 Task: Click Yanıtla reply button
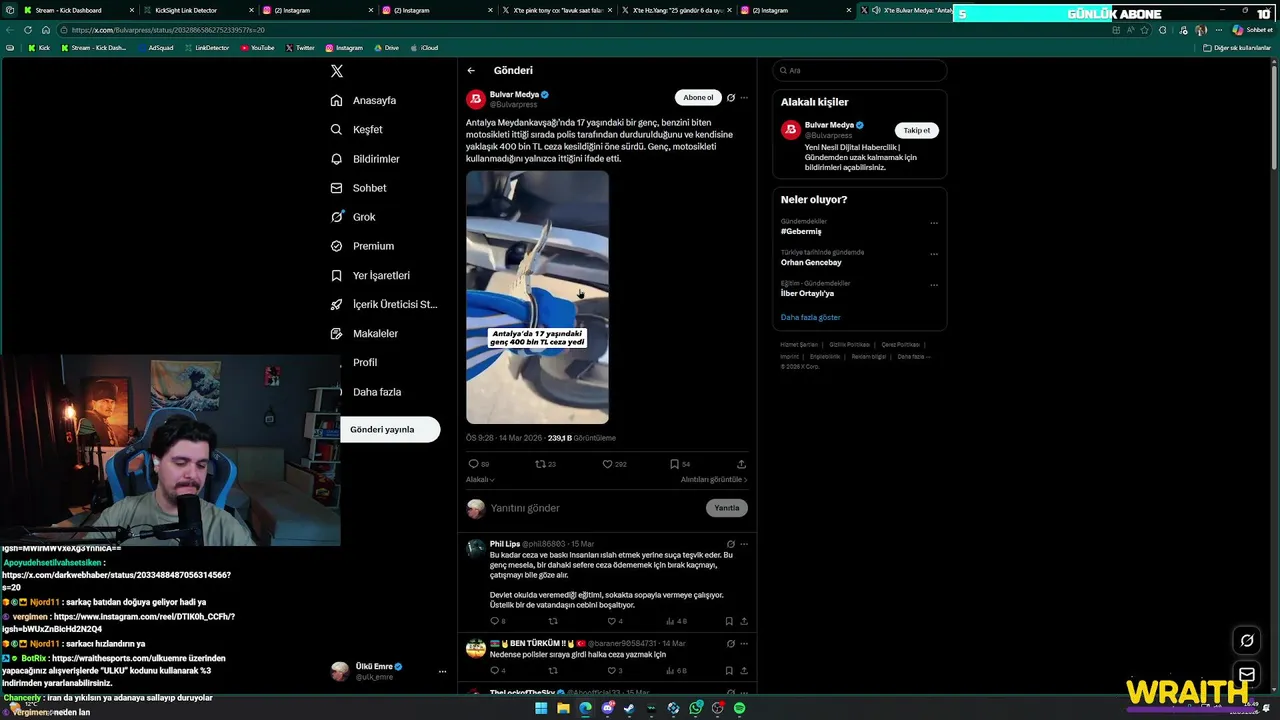727,508
